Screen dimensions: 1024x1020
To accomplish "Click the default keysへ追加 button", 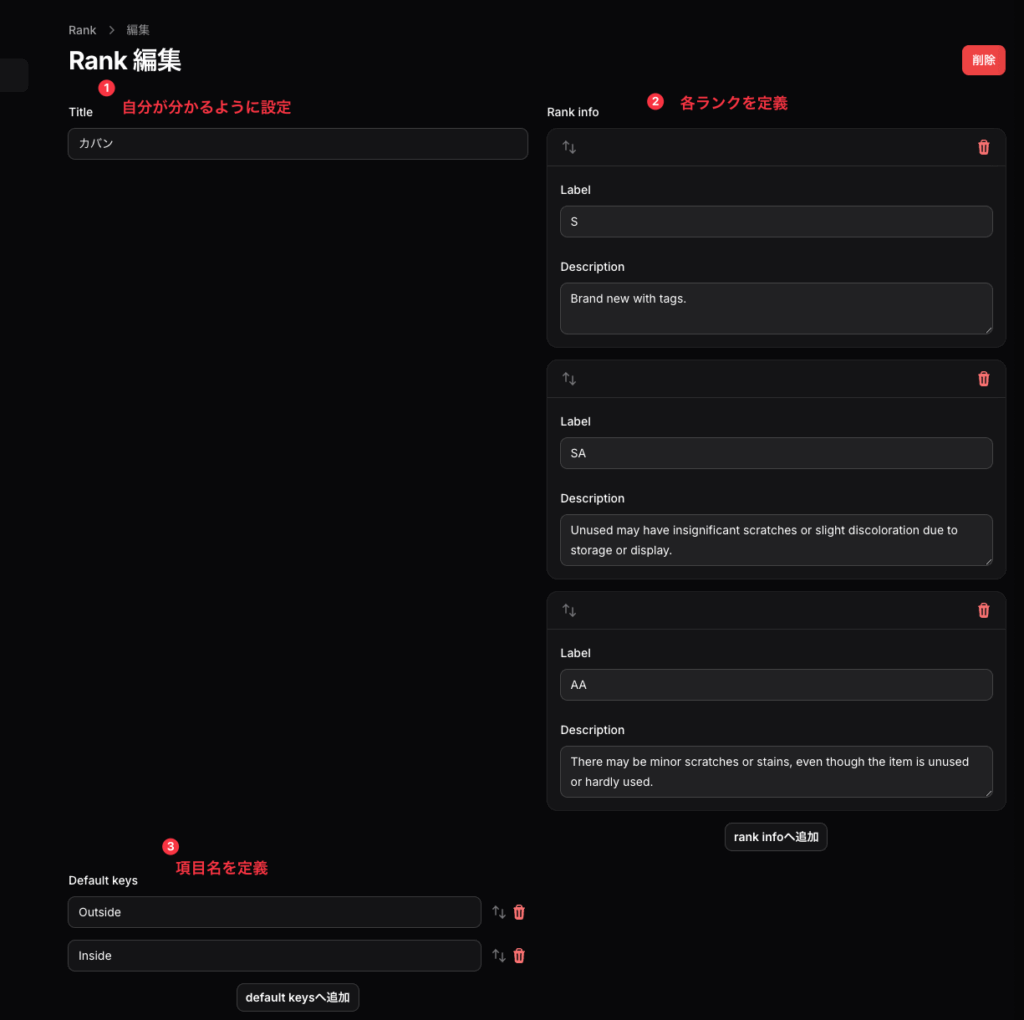I will pyautogui.click(x=297, y=998).
